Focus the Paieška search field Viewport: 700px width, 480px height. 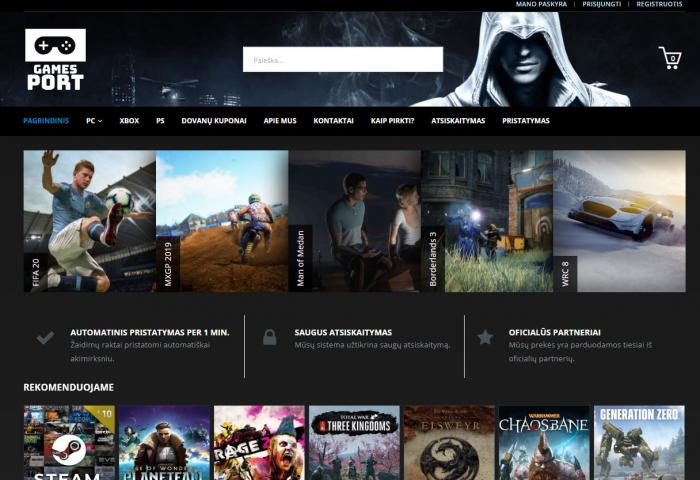(x=343, y=59)
